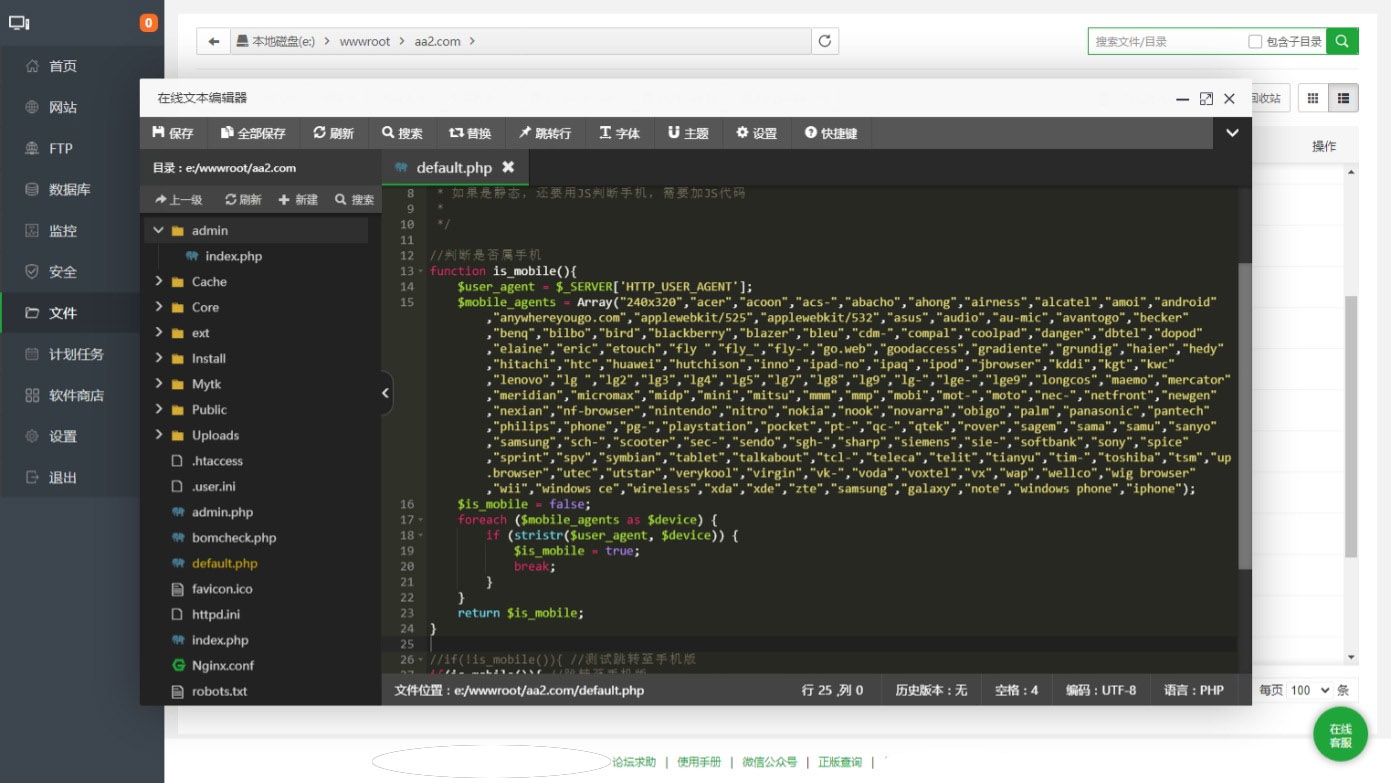This screenshot has height=783, width=1391.
Task: Toggle the include subdirectories checkbox
Action: point(1255,42)
